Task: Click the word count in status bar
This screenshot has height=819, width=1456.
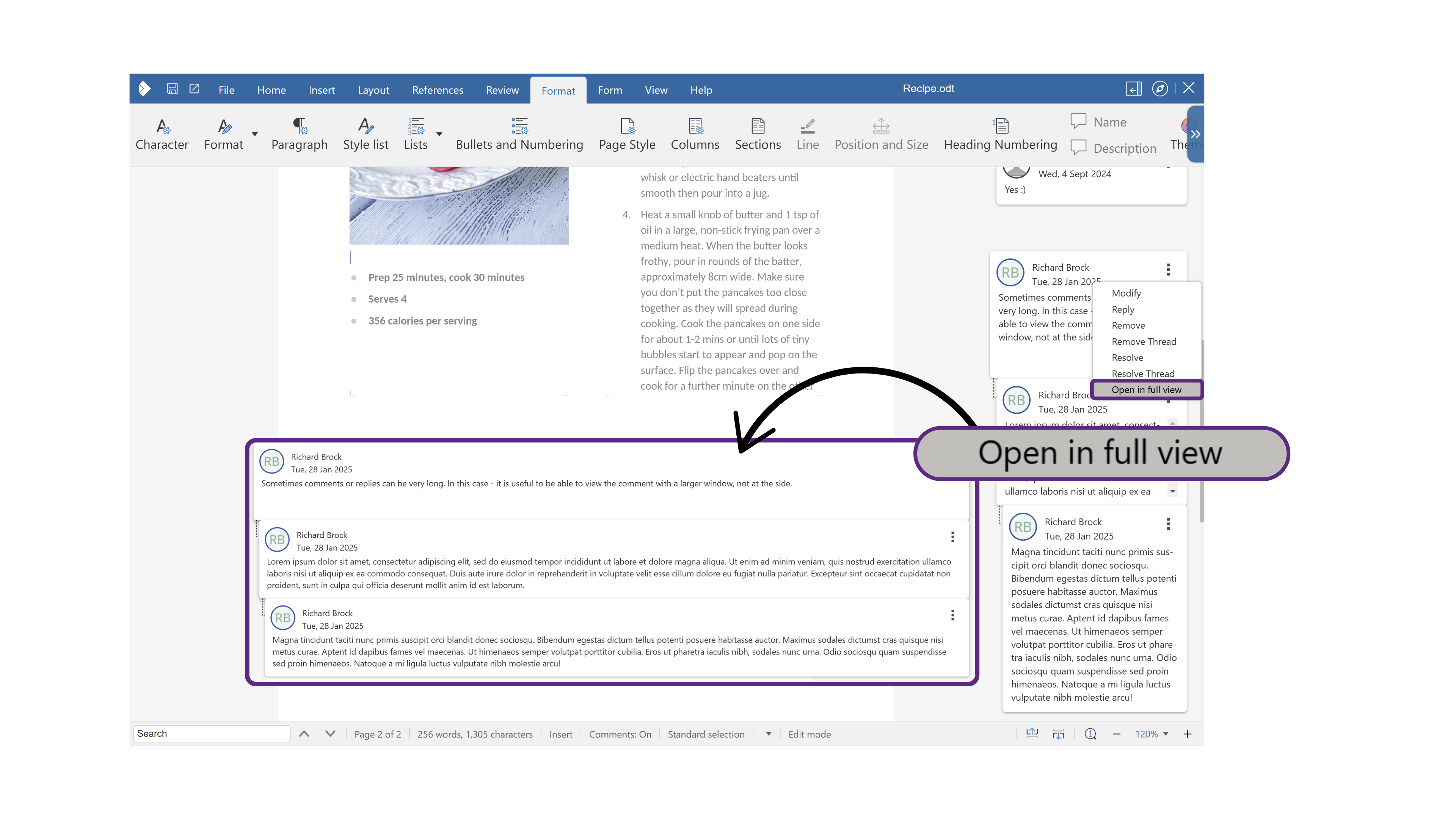Action: click(475, 734)
